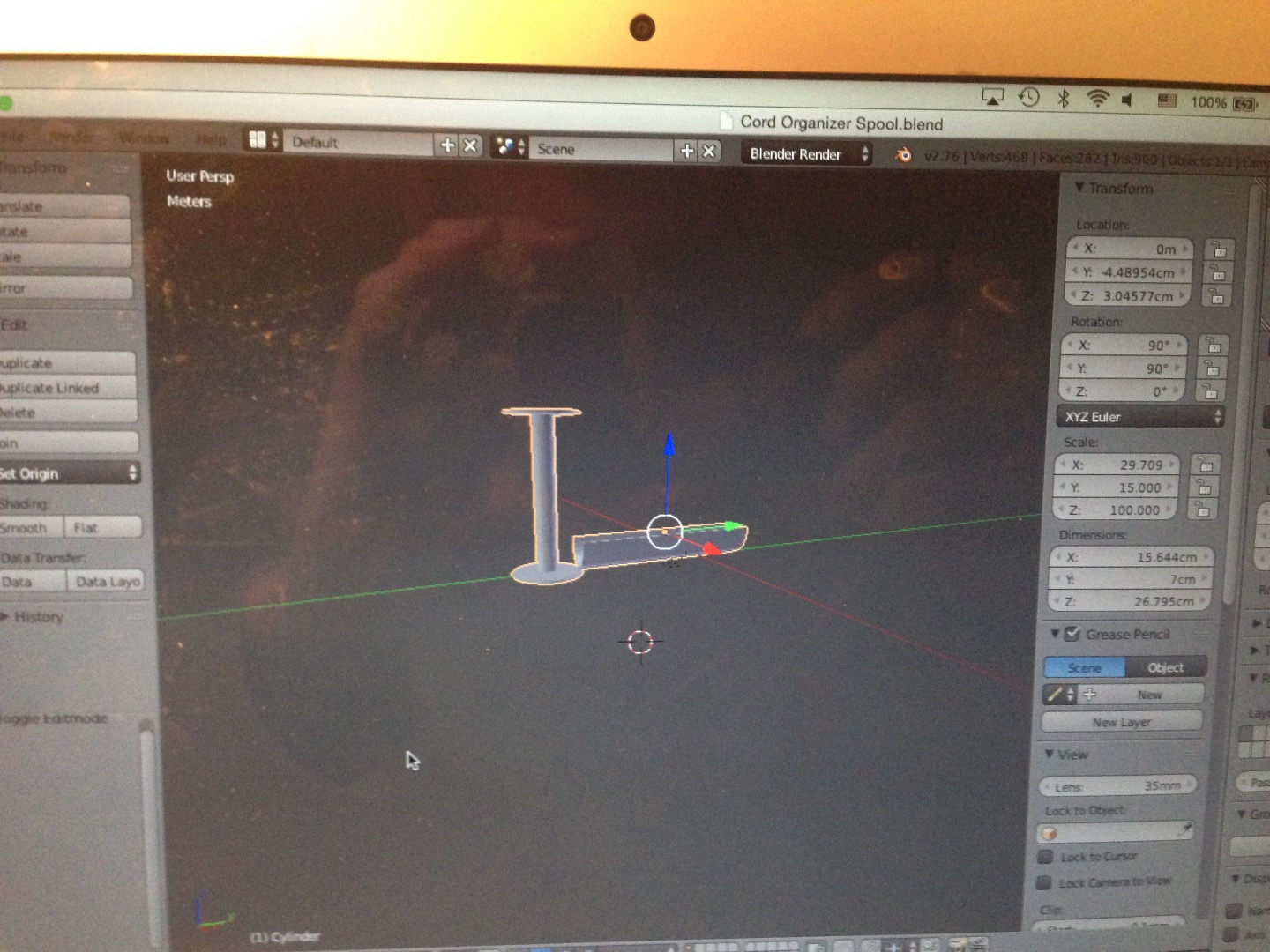
Task: Enable the Grease Pencil checkbox
Action: [1072, 633]
